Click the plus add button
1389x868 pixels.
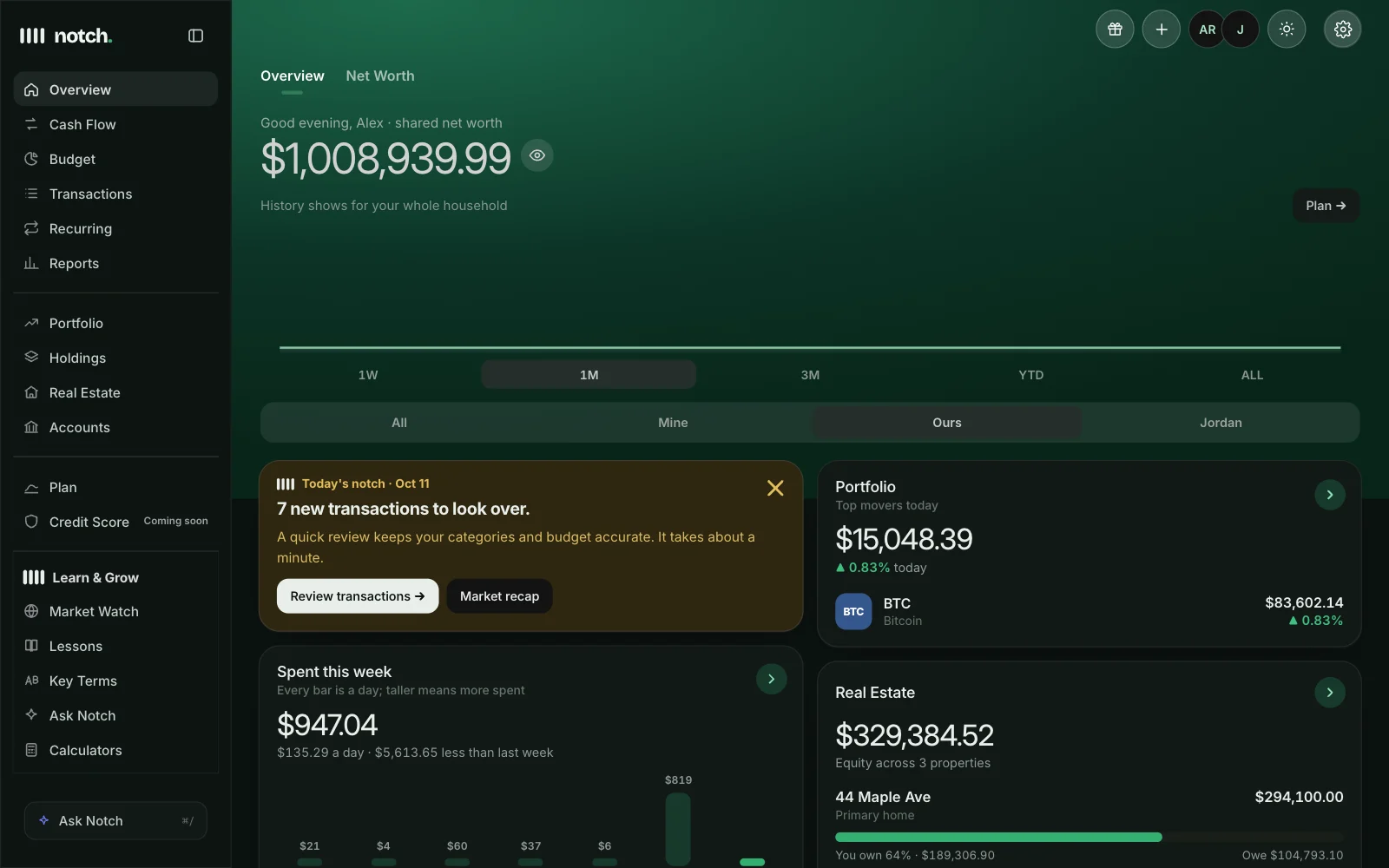pos(1161,30)
